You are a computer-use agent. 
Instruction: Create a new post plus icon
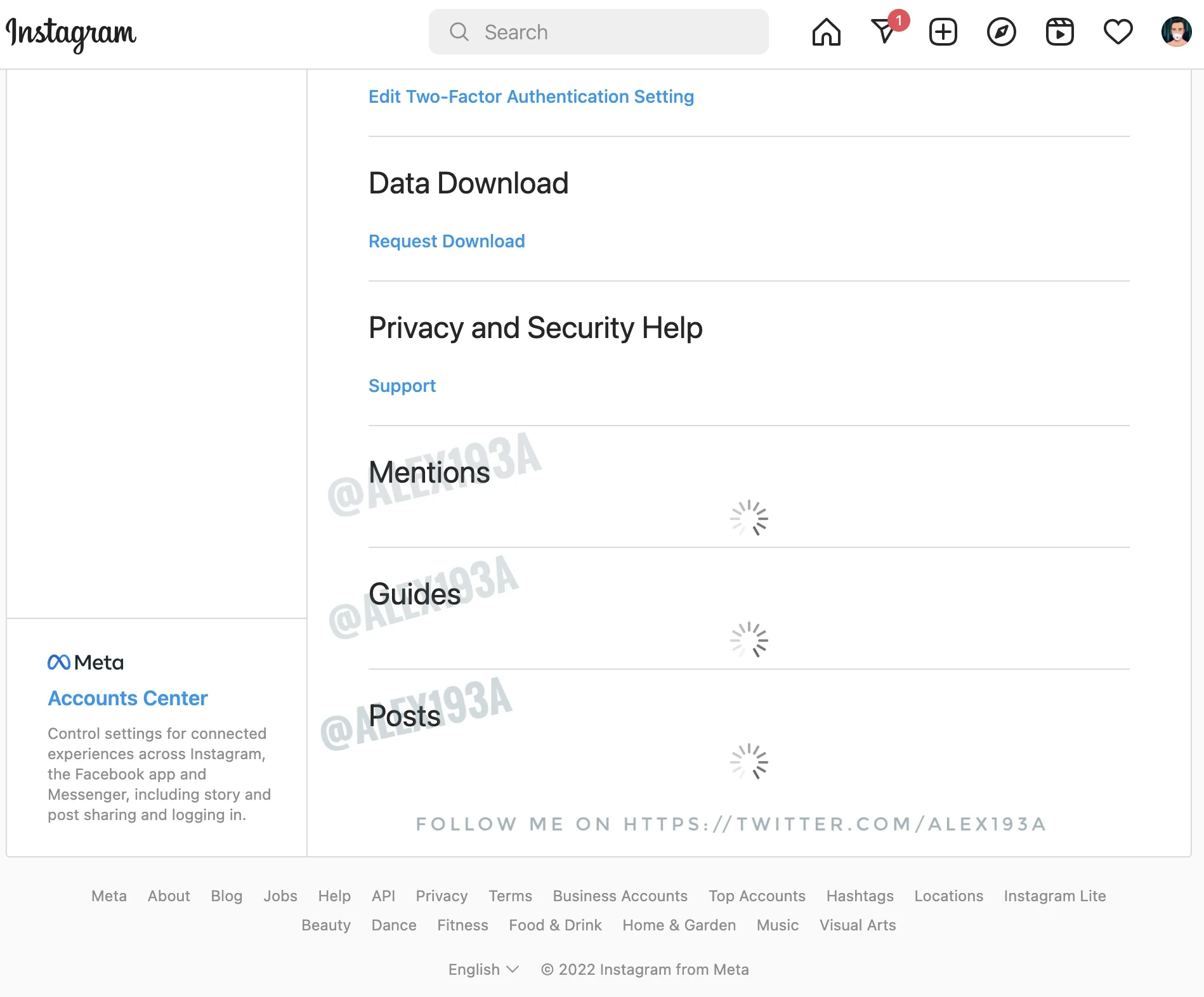(943, 32)
